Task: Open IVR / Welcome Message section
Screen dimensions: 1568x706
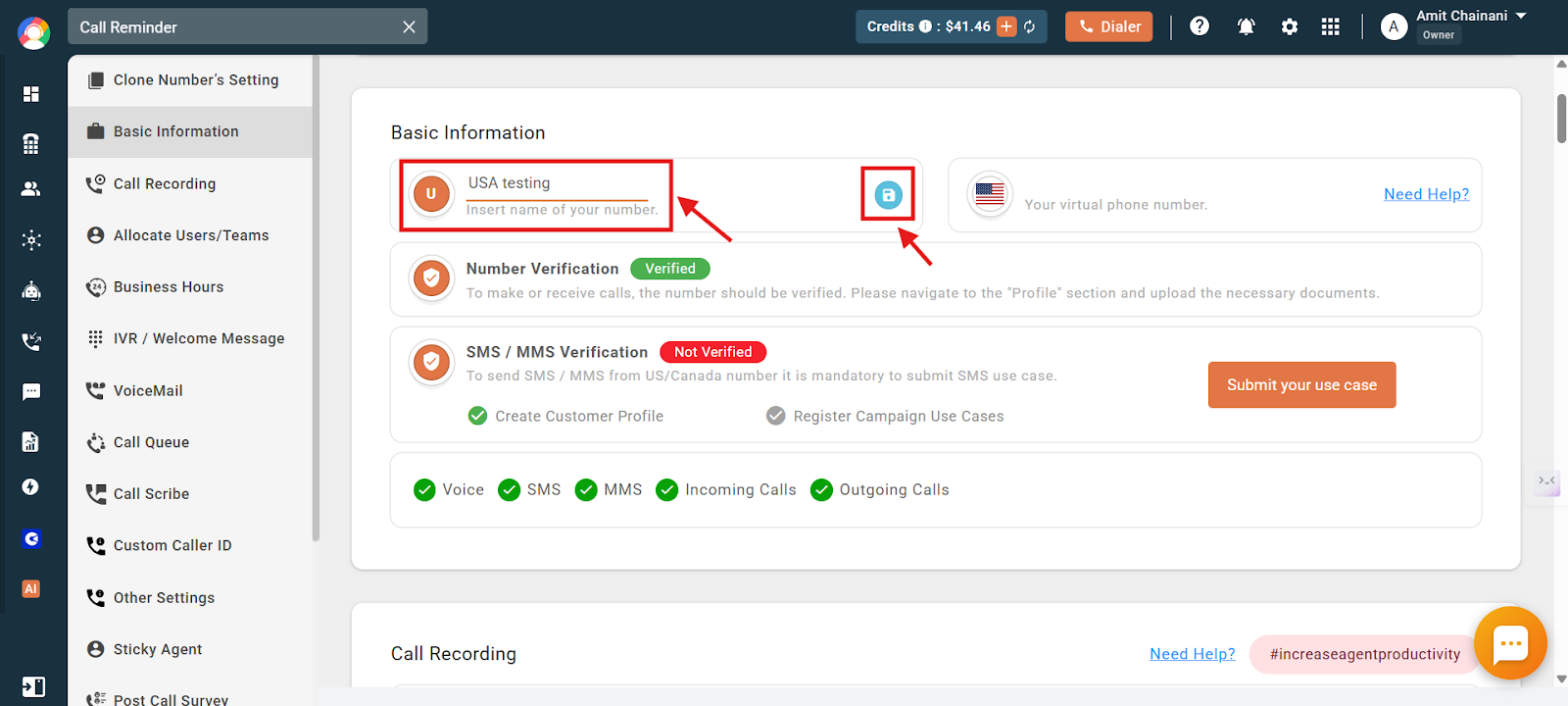Action: 190,338
